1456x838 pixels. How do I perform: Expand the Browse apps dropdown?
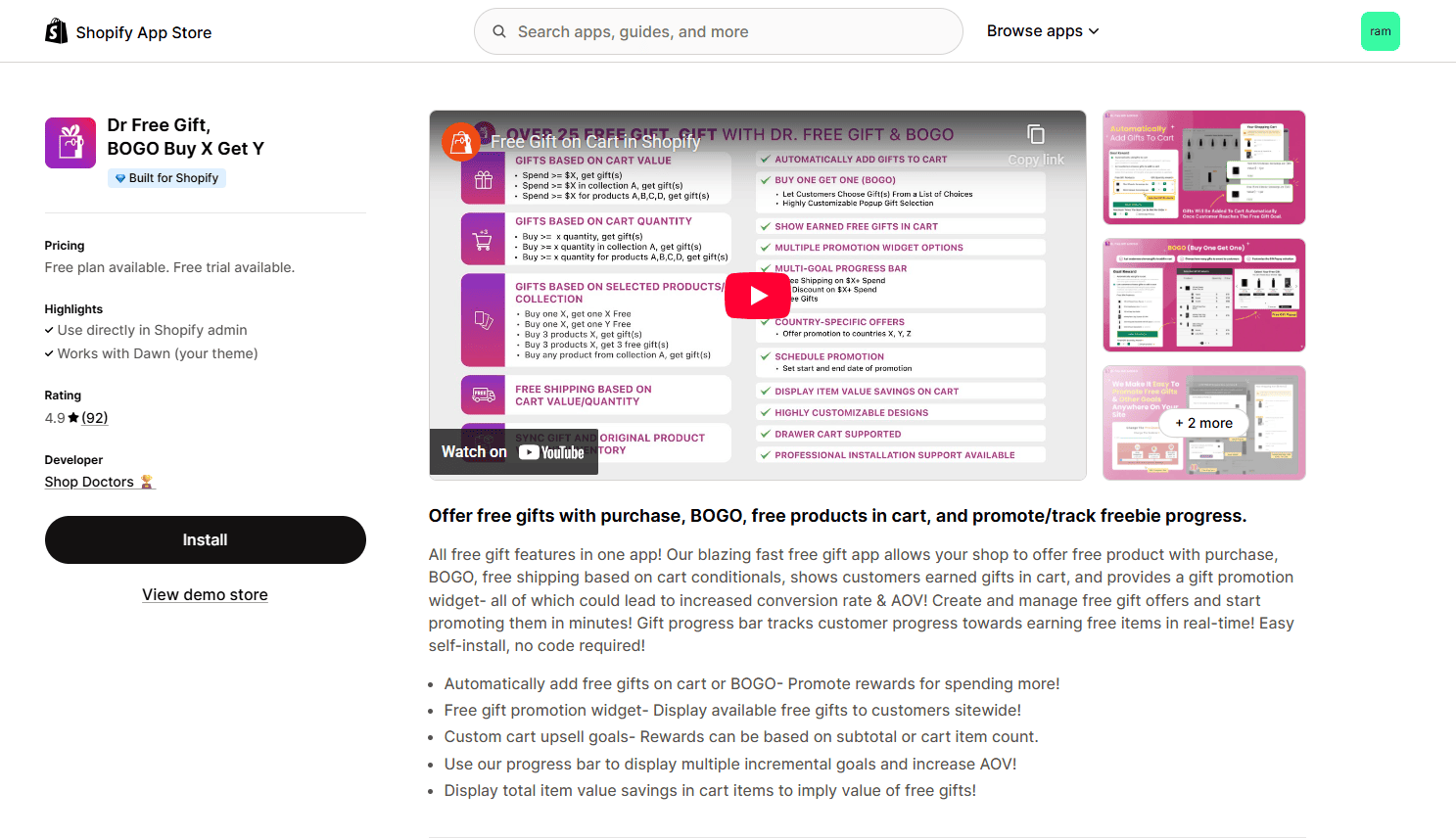point(1043,31)
